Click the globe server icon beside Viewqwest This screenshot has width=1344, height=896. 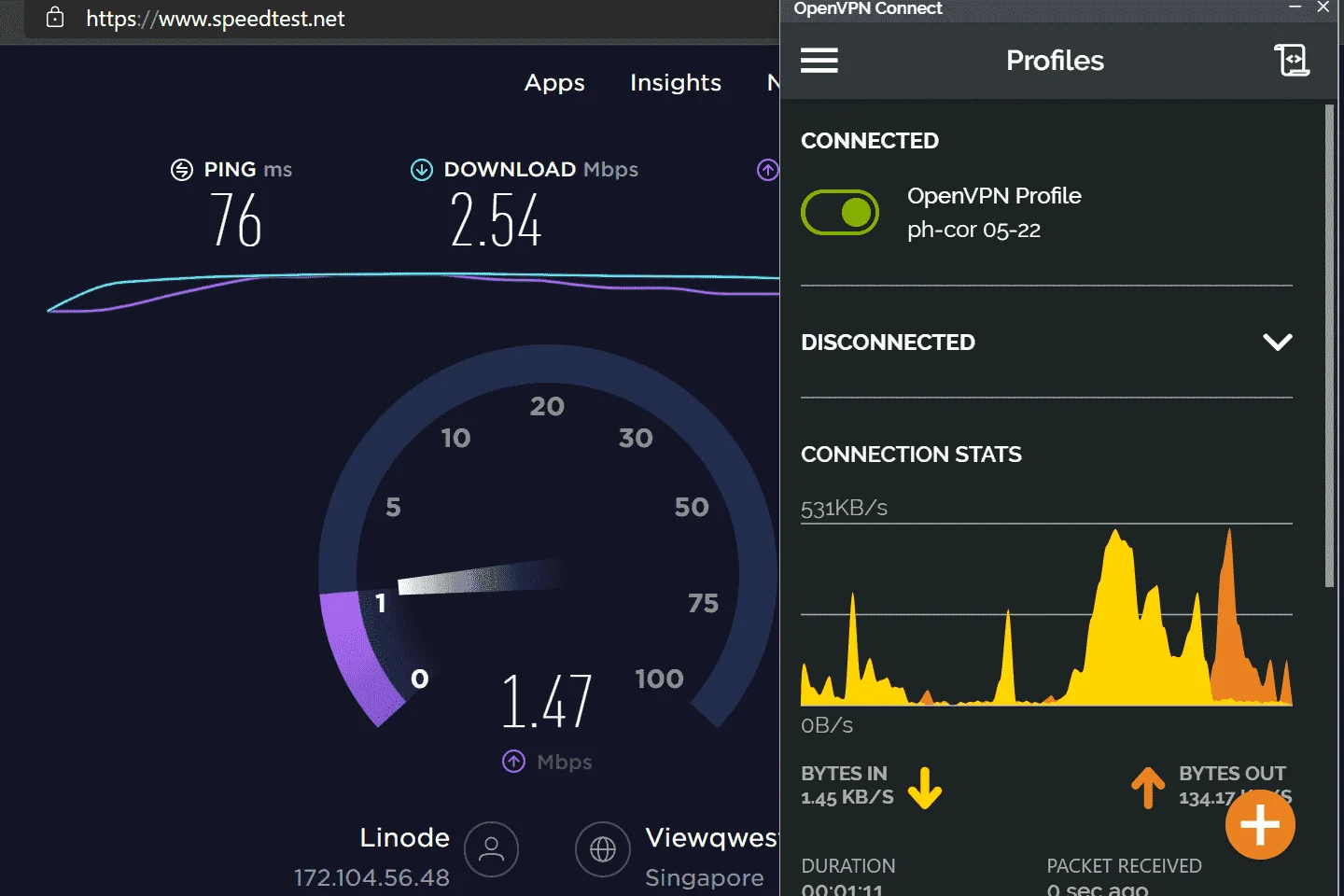[x=603, y=849]
